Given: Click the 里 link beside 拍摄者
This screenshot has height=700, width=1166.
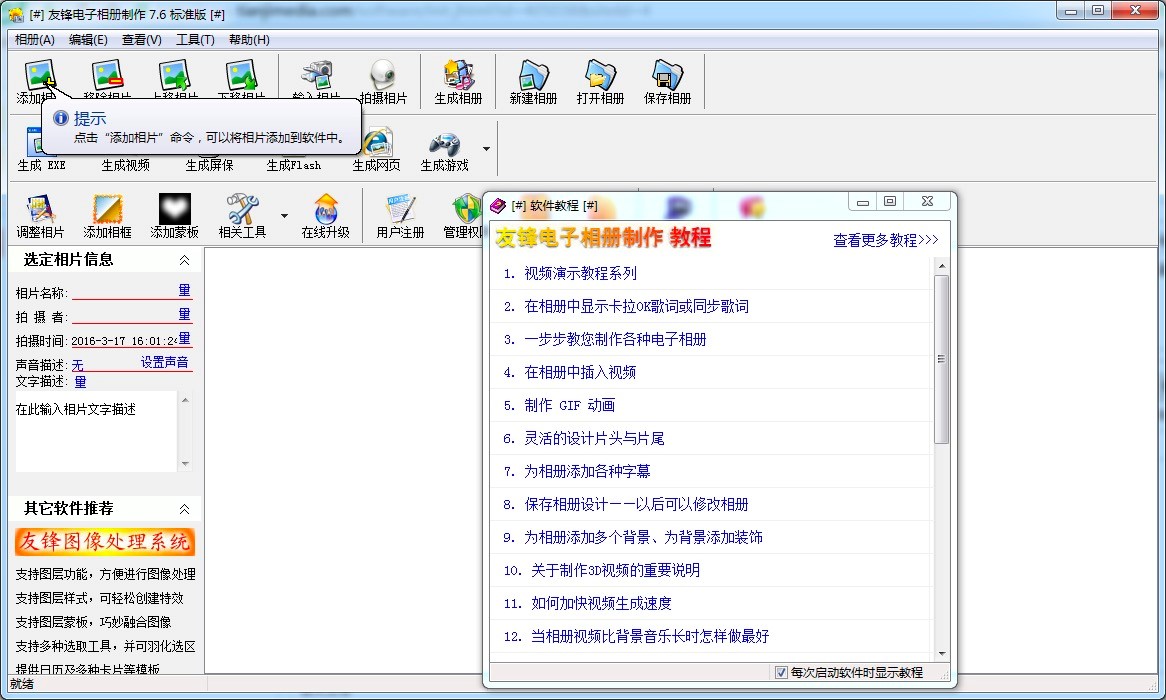Looking at the screenshot, I should (x=184, y=314).
